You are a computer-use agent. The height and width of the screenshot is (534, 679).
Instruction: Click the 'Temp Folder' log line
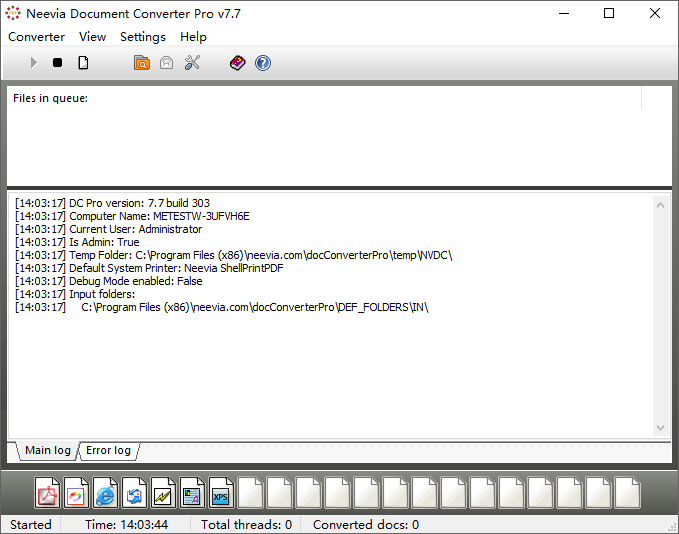(x=233, y=255)
